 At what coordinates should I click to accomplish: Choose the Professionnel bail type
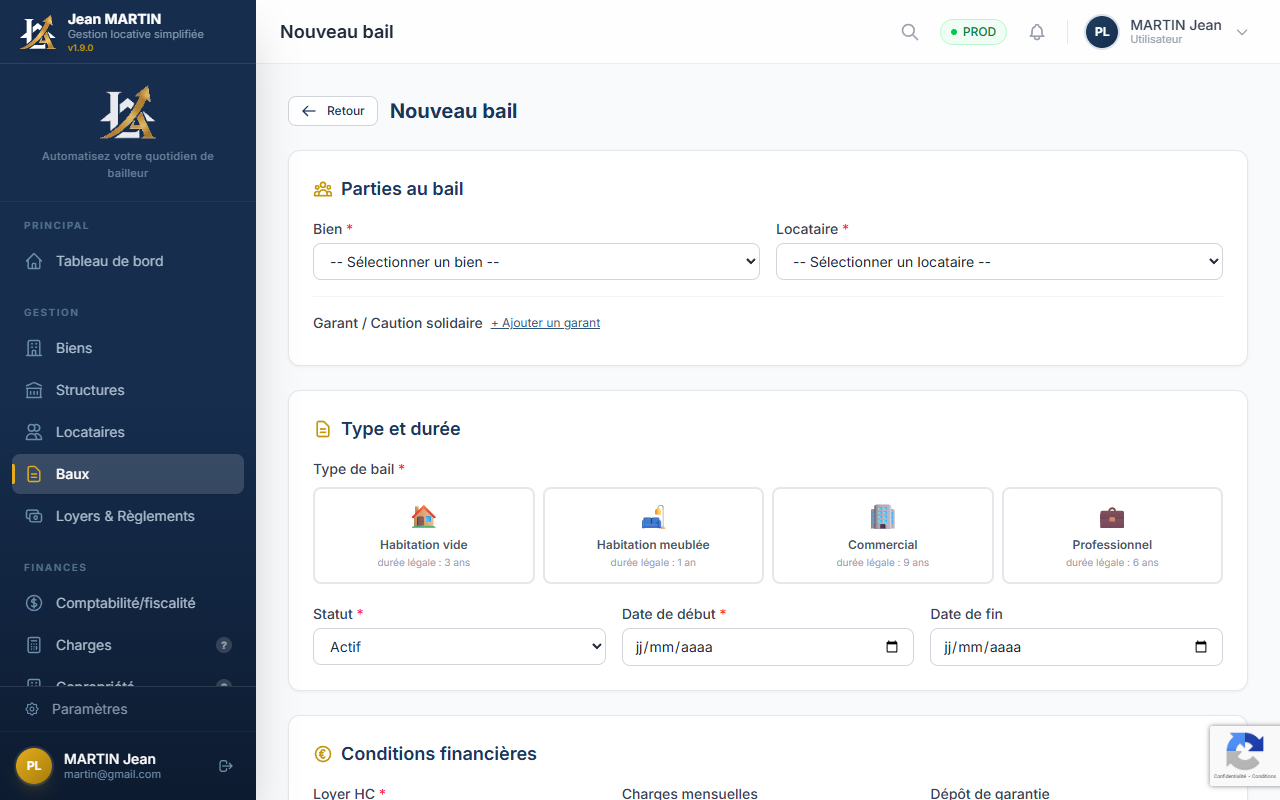(1112, 535)
